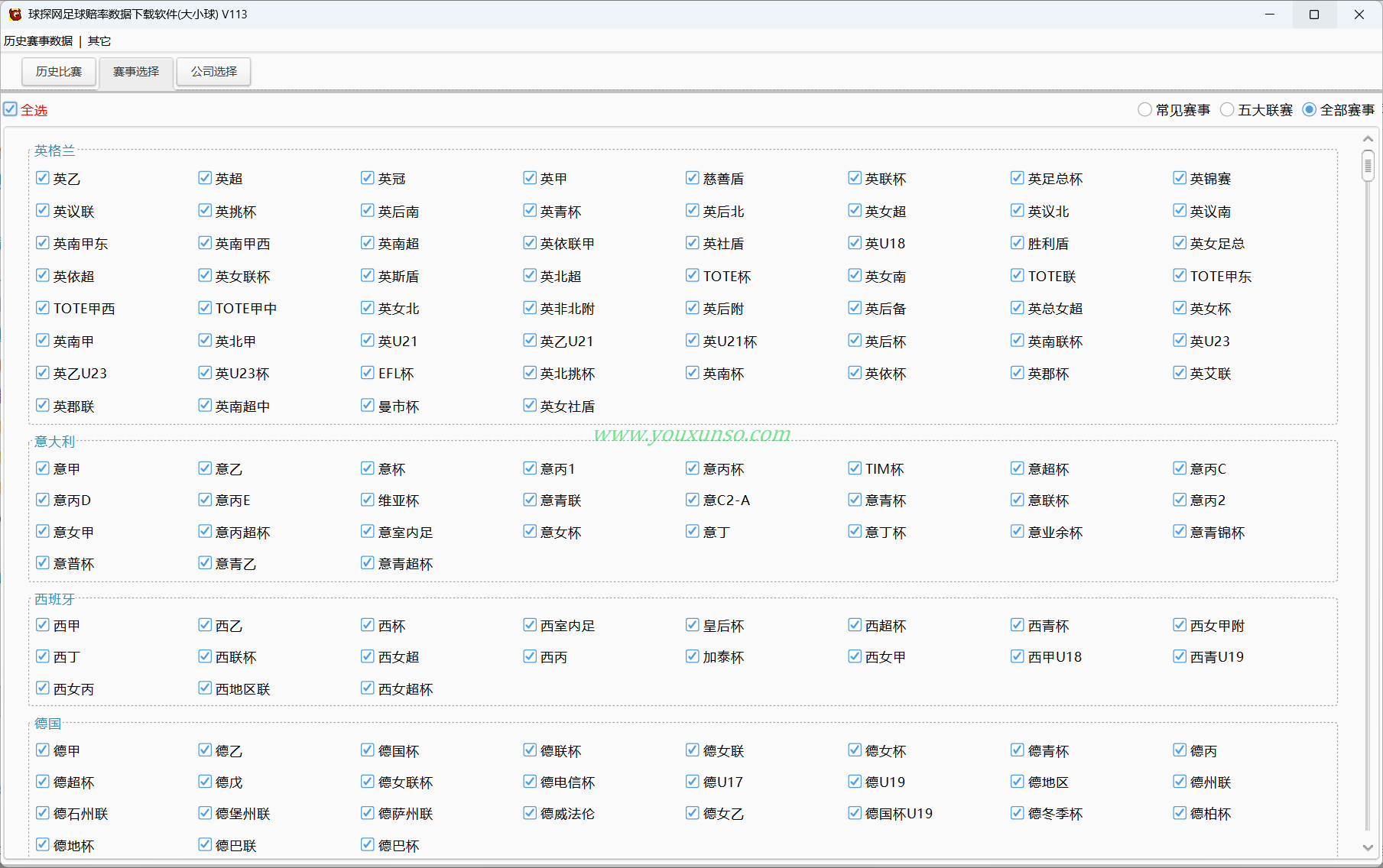The width and height of the screenshot is (1383, 868).
Task: Uncheck the TIM杯 checkbox
Action: [855, 468]
